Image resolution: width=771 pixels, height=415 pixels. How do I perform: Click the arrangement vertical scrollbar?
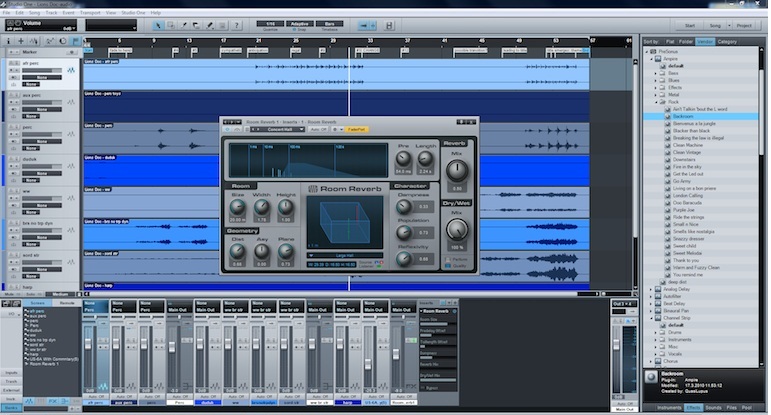[x=634, y=172]
